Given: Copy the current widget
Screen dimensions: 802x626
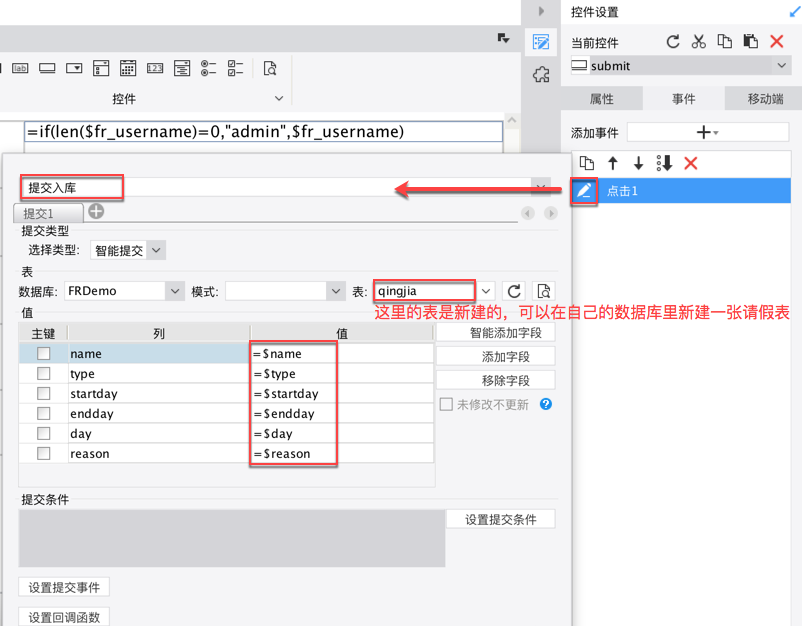Looking at the screenshot, I should pyautogui.click(x=724, y=41).
